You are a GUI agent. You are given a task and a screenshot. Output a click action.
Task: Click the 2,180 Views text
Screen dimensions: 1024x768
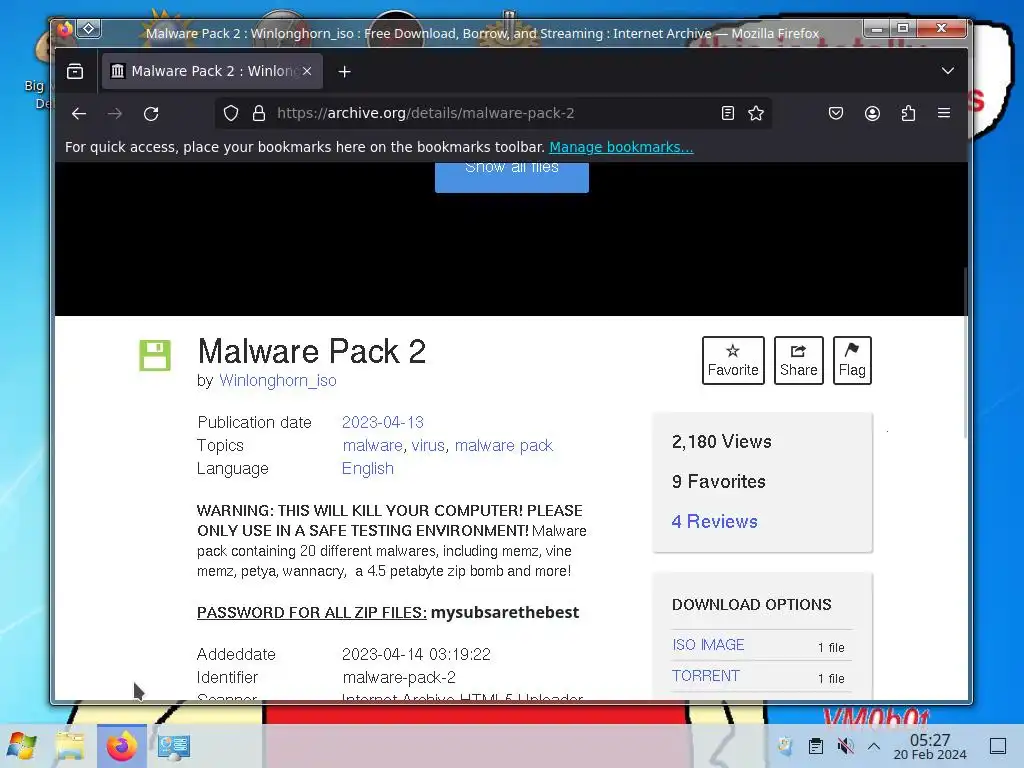[722, 442]
